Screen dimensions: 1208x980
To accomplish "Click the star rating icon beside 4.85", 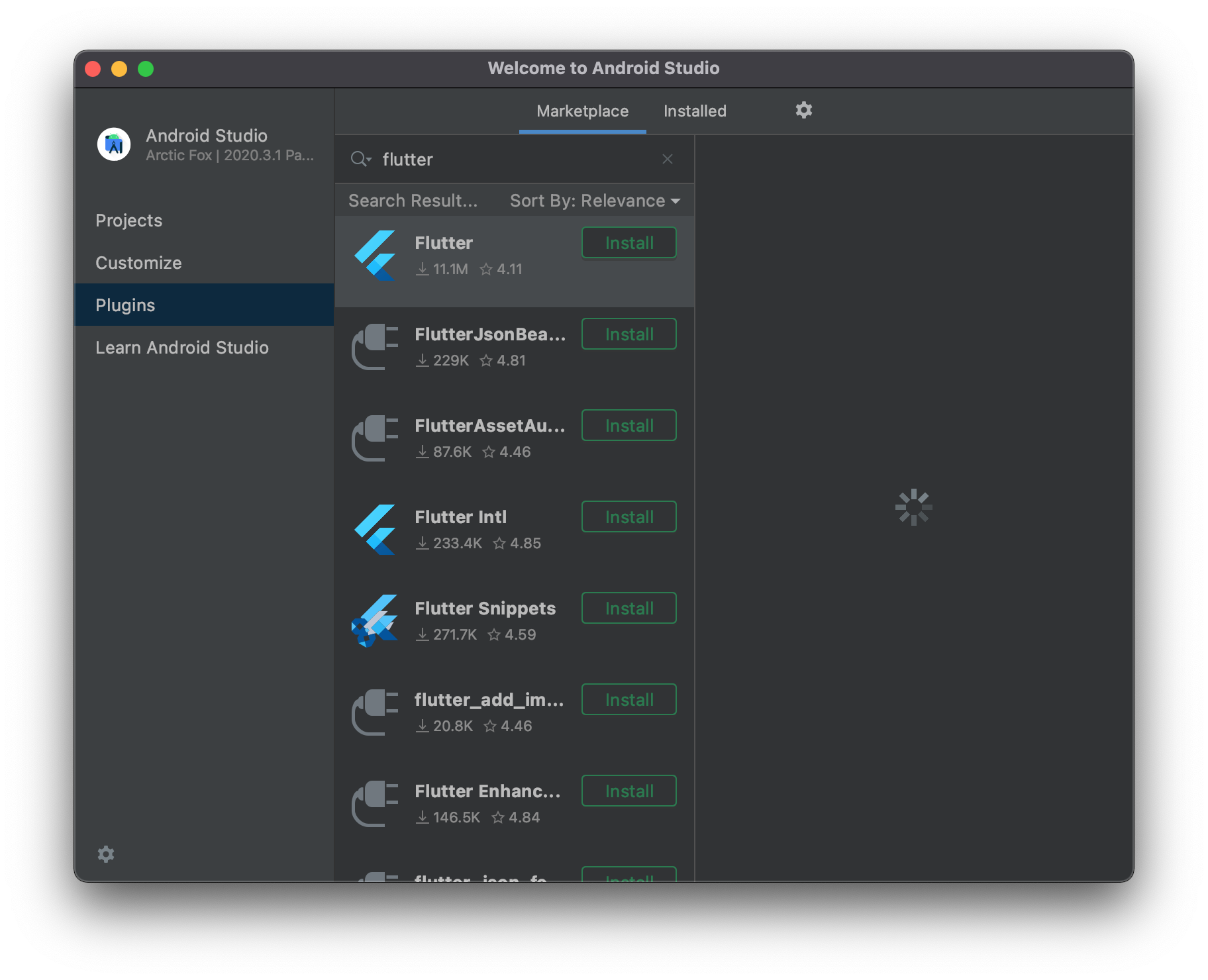I will (x=499, y=543).
